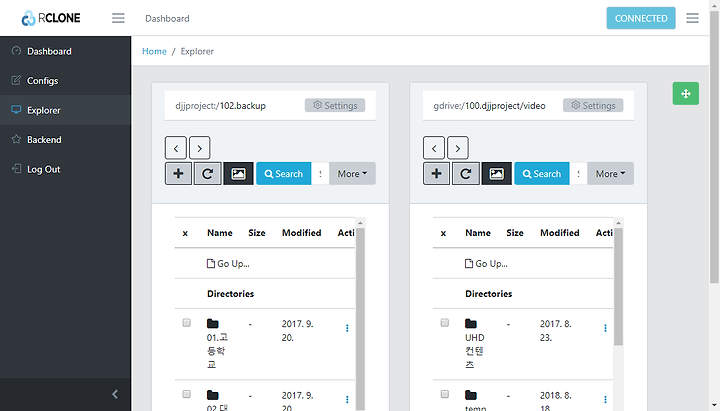Image resolution: width=720 pixels, height=411 pixels.
Task: Click the RCLONE logo
Action: coord(51,18)
